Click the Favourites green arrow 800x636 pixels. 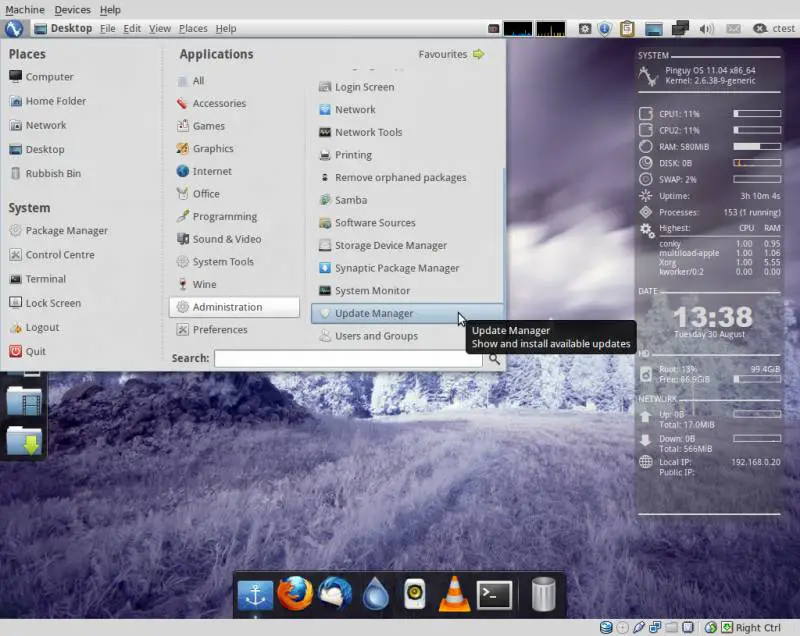tap(478, 54)
